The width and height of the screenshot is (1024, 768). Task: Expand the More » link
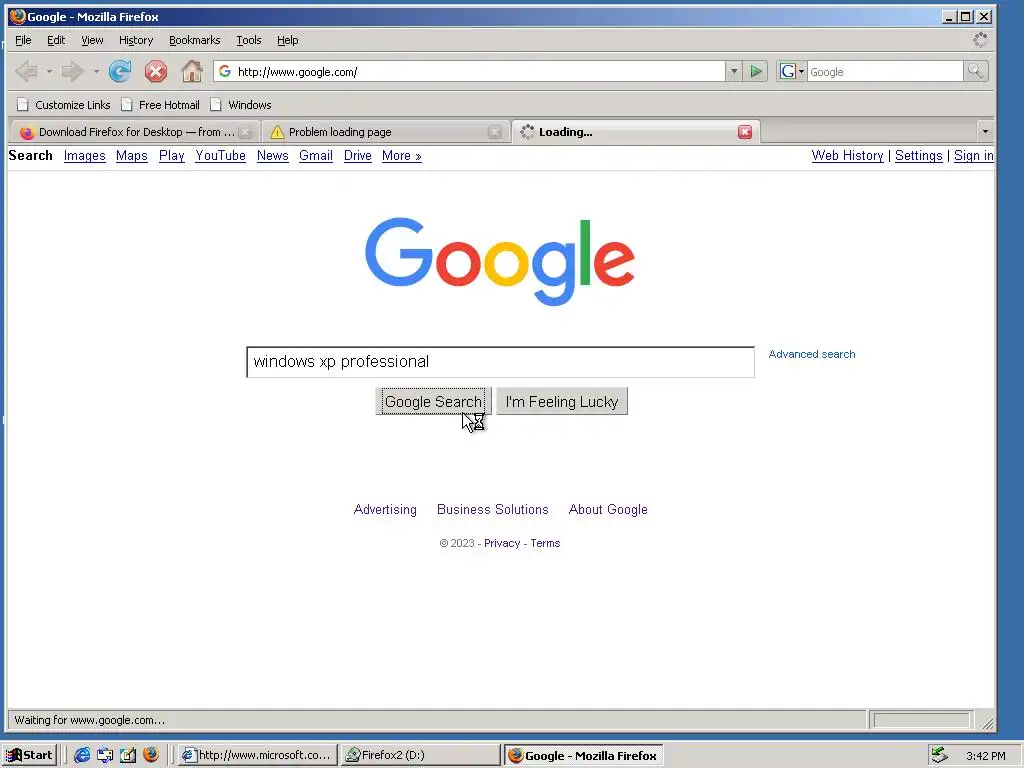click(401, 155)
